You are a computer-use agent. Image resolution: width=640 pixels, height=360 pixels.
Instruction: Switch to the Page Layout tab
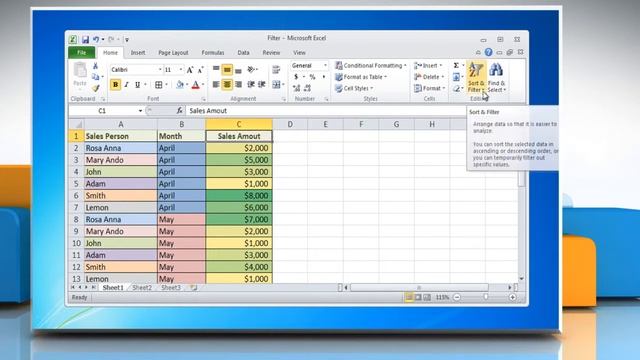[173, 53]
